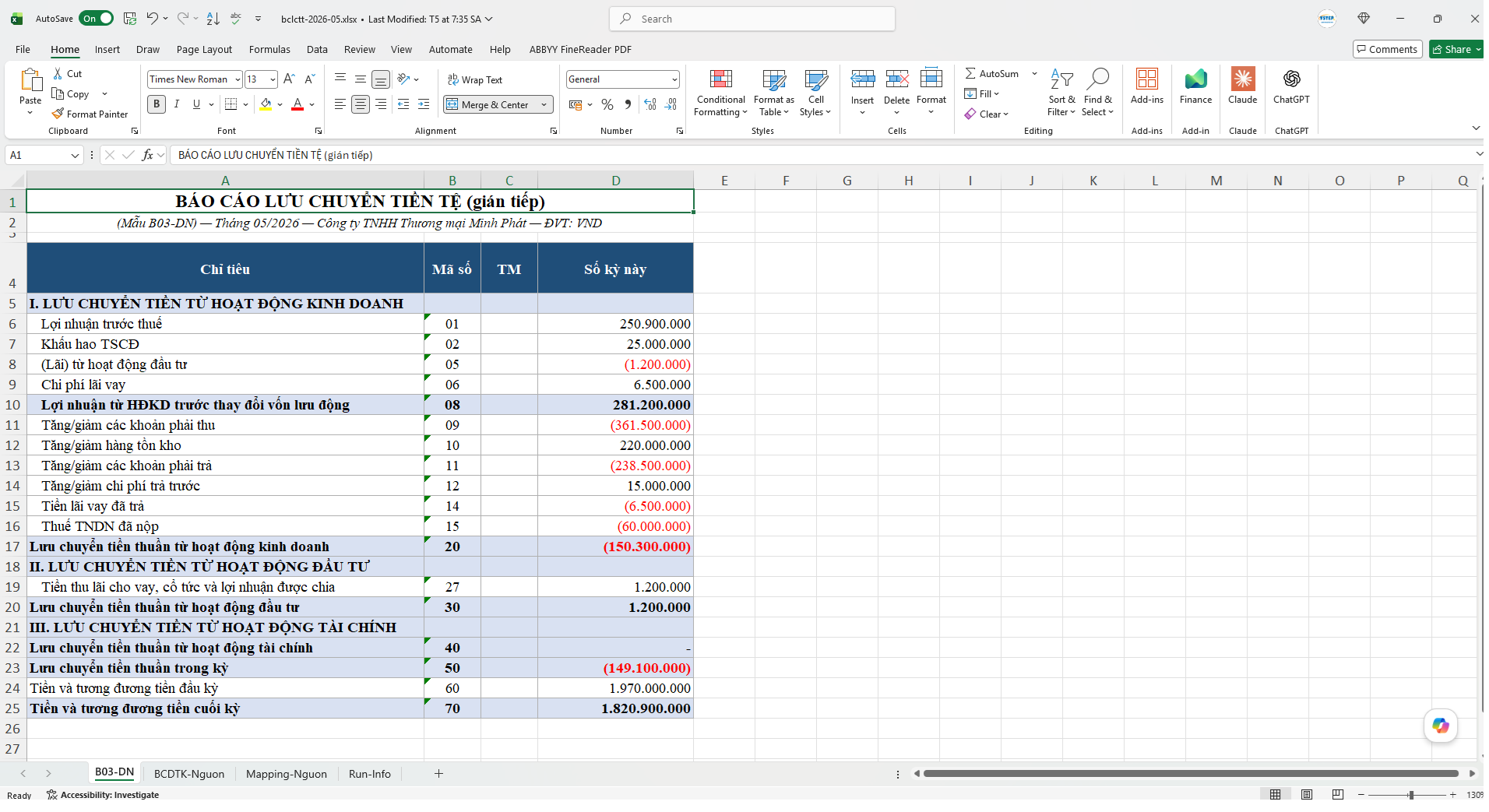Screen dimensions: 1489x812
Task: Click the Claude add-in icon
Action: (x=1243, y=79)
